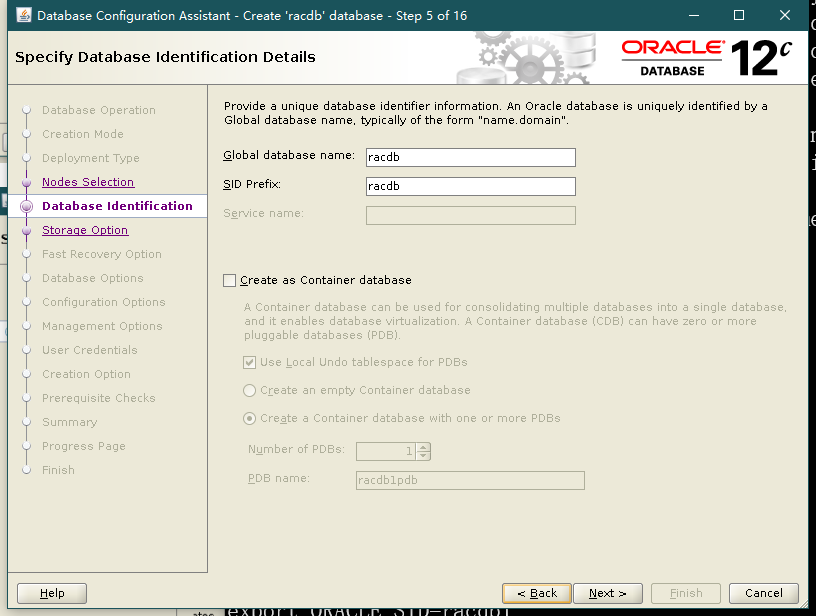816x616 pixels.
Task: Select Container database with one or more PDBs
Action: coord(249,418)
